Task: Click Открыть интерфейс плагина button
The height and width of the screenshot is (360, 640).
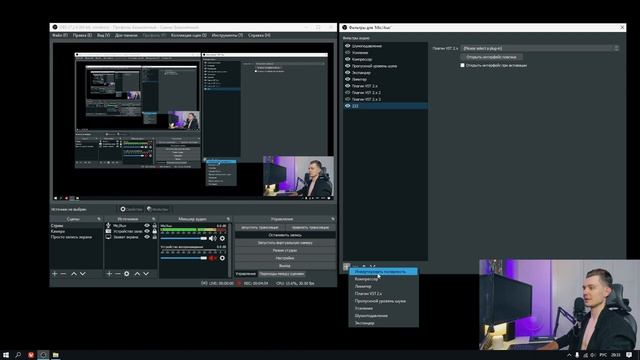Action: (491, 57)
